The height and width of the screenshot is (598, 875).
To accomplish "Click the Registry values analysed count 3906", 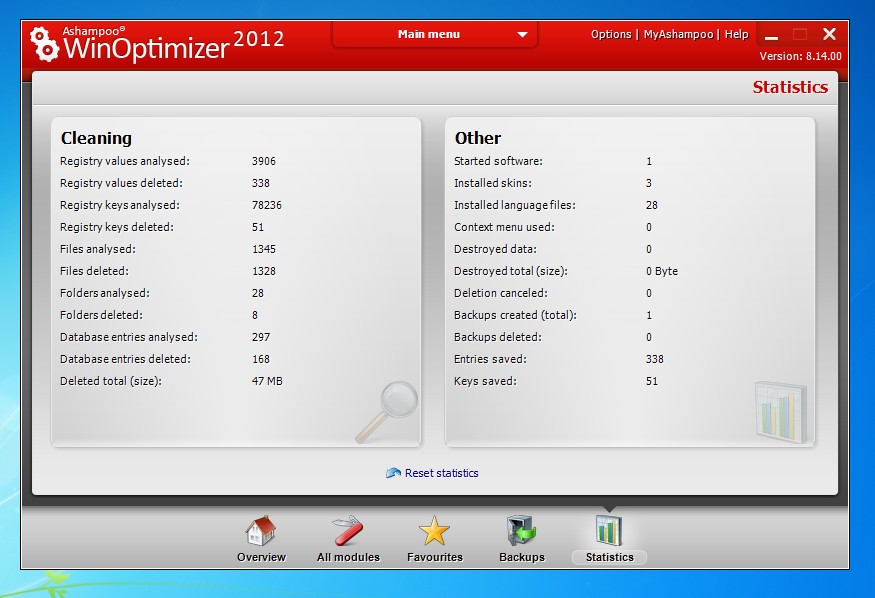I will click(263, 161).
